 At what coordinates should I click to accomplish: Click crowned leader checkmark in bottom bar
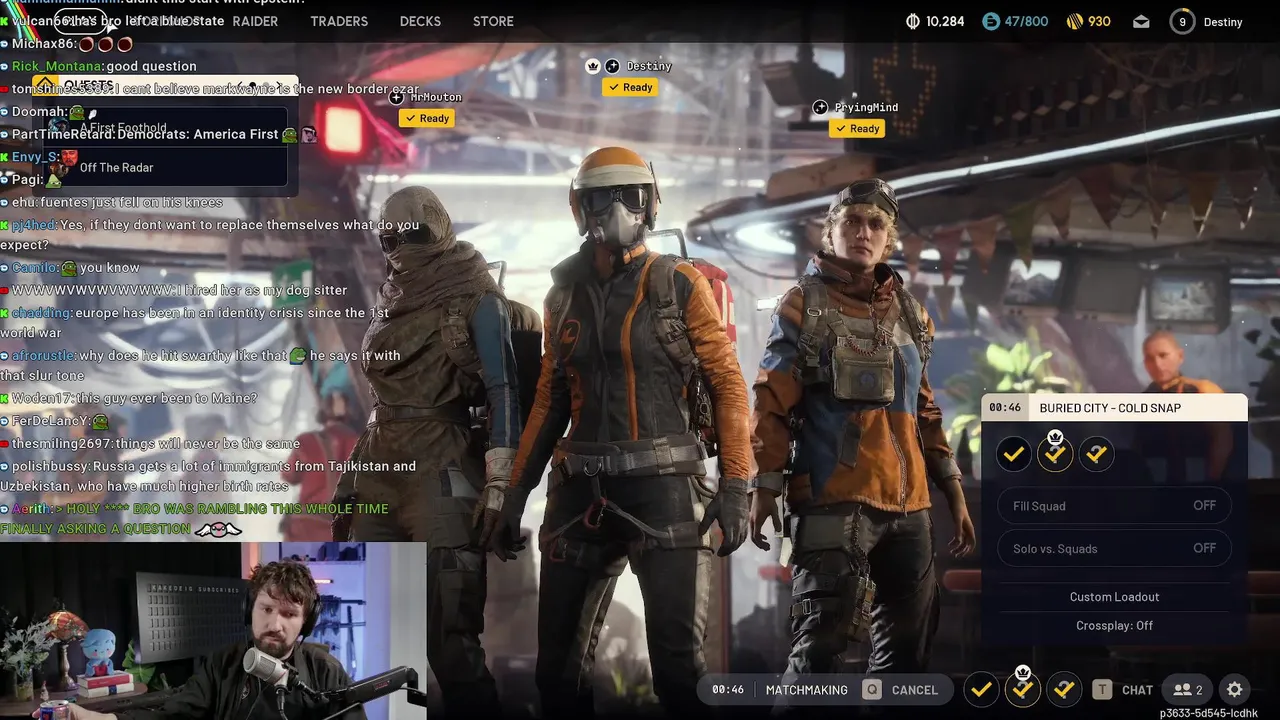click(1022, 689)
